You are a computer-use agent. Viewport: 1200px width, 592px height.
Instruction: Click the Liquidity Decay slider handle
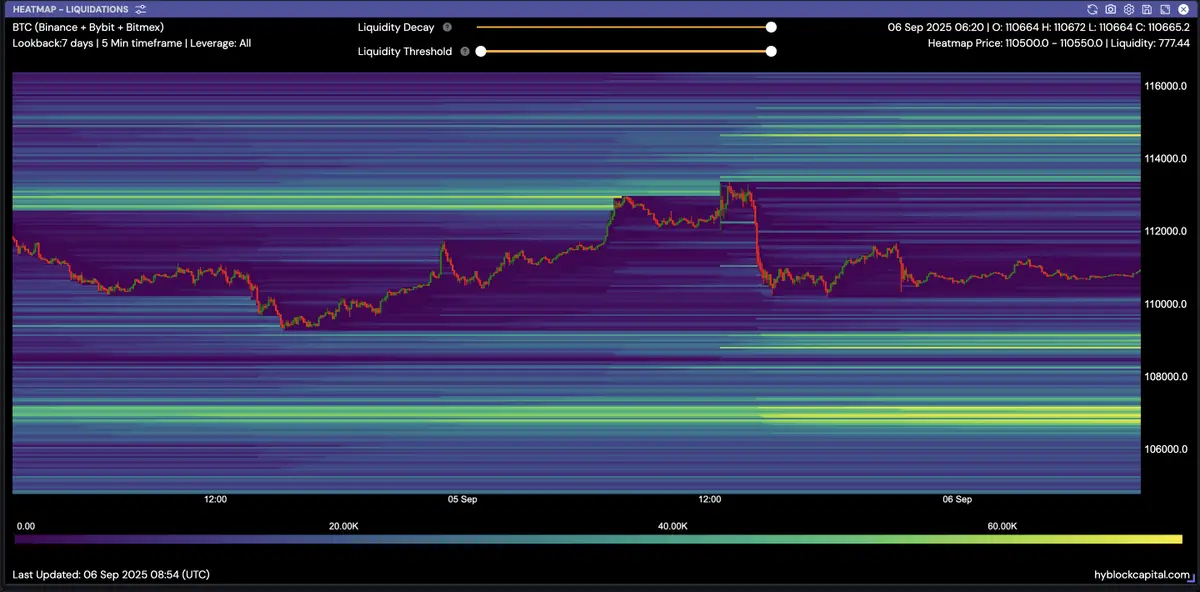tap(771, 28)
